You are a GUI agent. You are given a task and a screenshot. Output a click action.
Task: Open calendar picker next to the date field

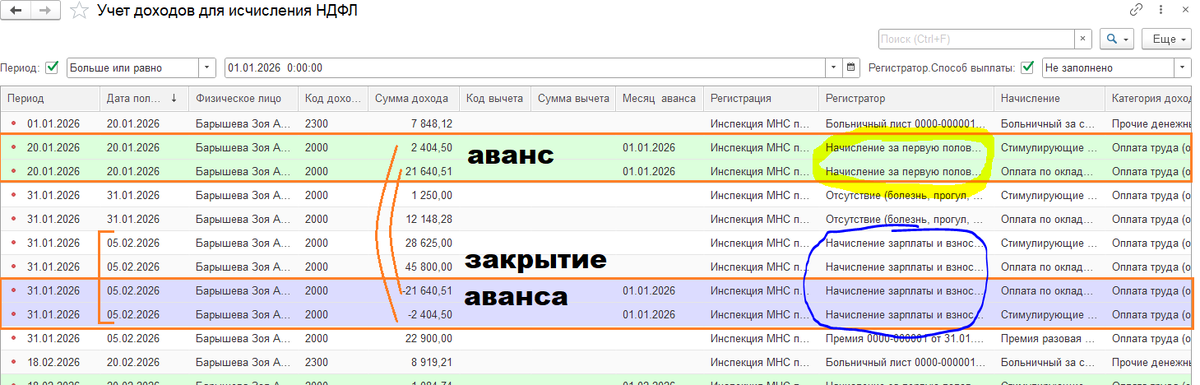(x=851, y=68)
